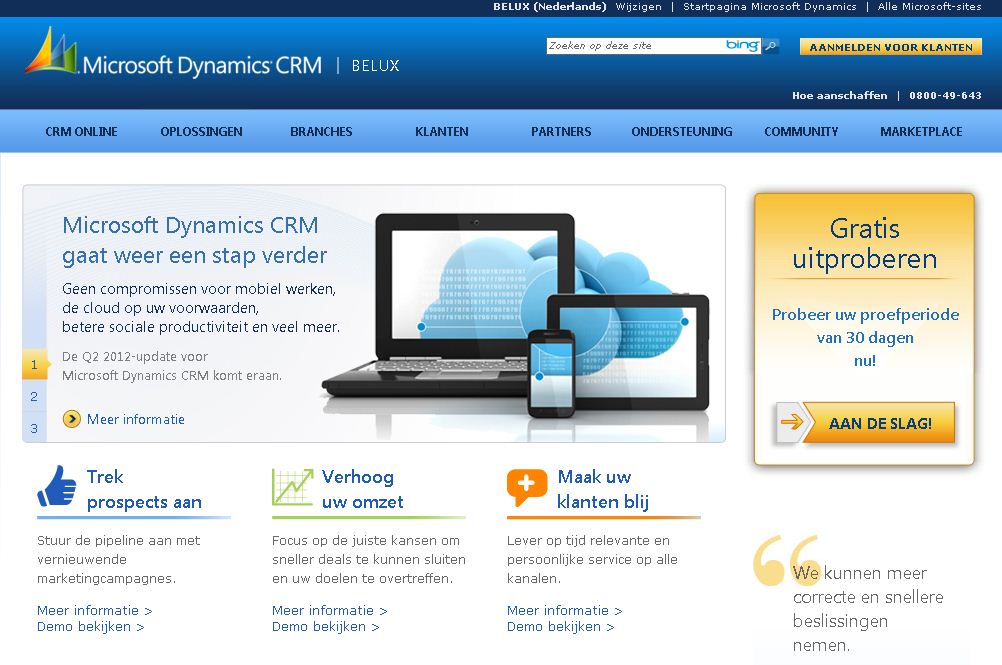Click the BELUX (Nederlands) region label

[x=550, y=7]
